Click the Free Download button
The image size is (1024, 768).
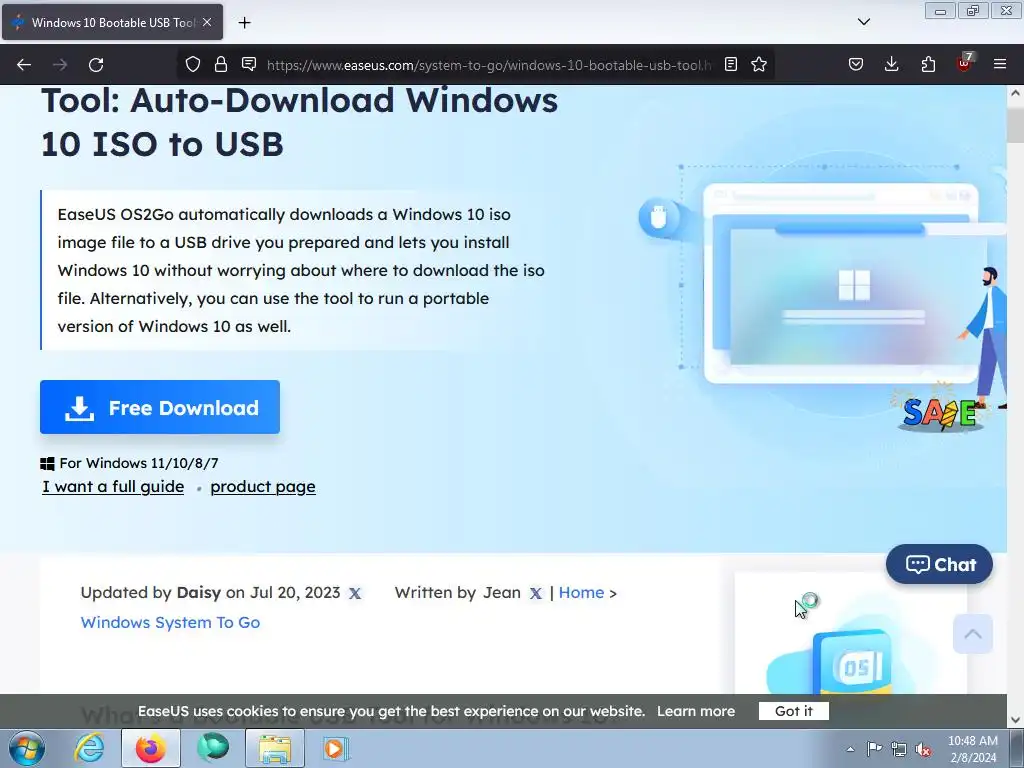[160, 407]
